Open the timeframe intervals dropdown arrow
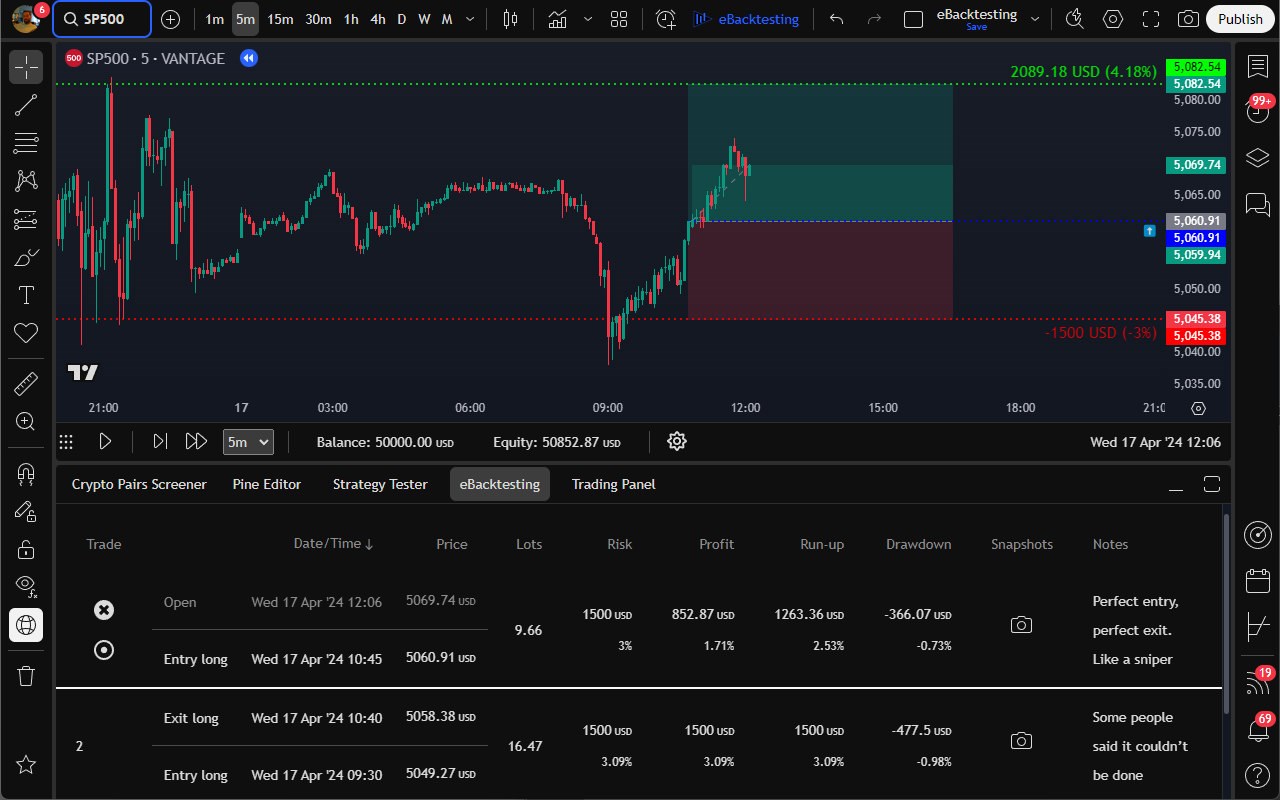 coord(471,19)
